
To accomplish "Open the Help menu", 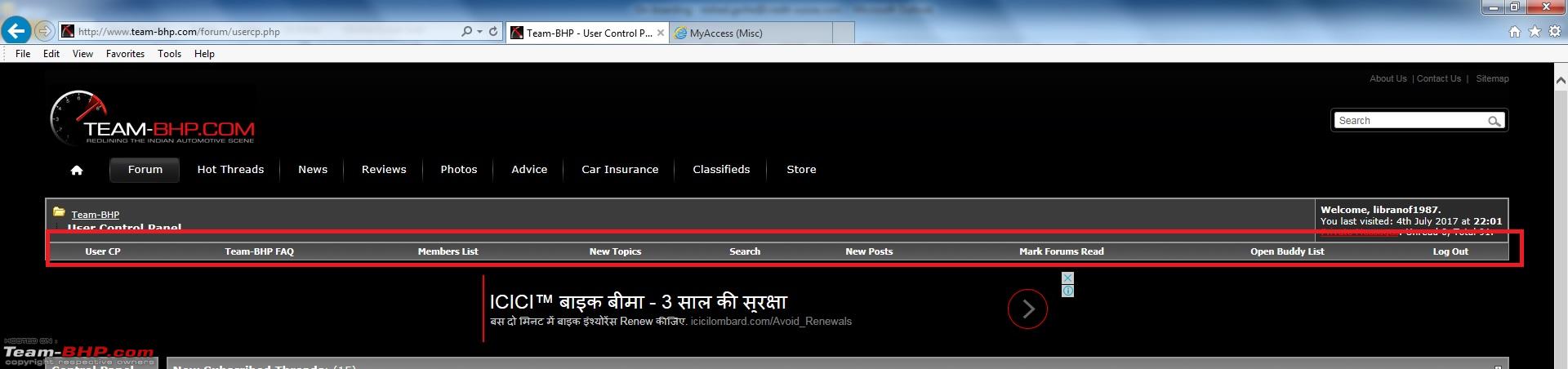I will click(x=204, y=54).
